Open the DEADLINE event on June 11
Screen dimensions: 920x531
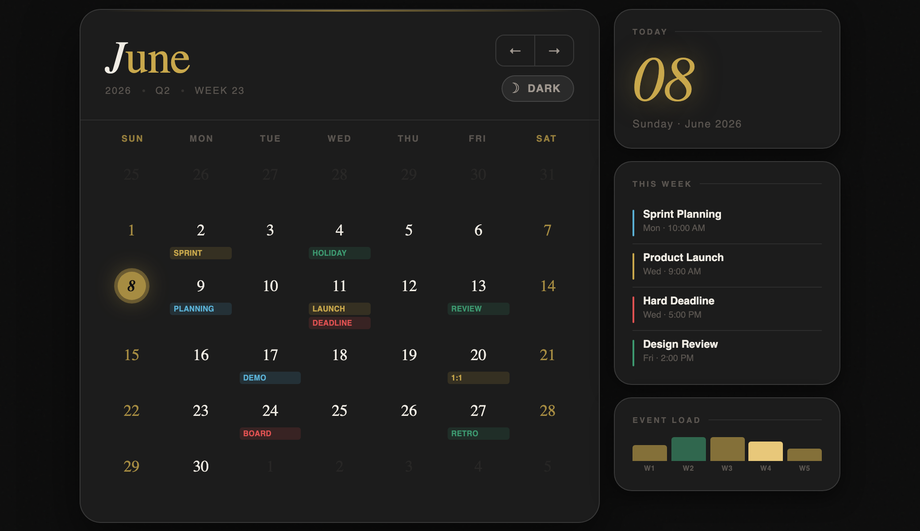tap(339, 323)
